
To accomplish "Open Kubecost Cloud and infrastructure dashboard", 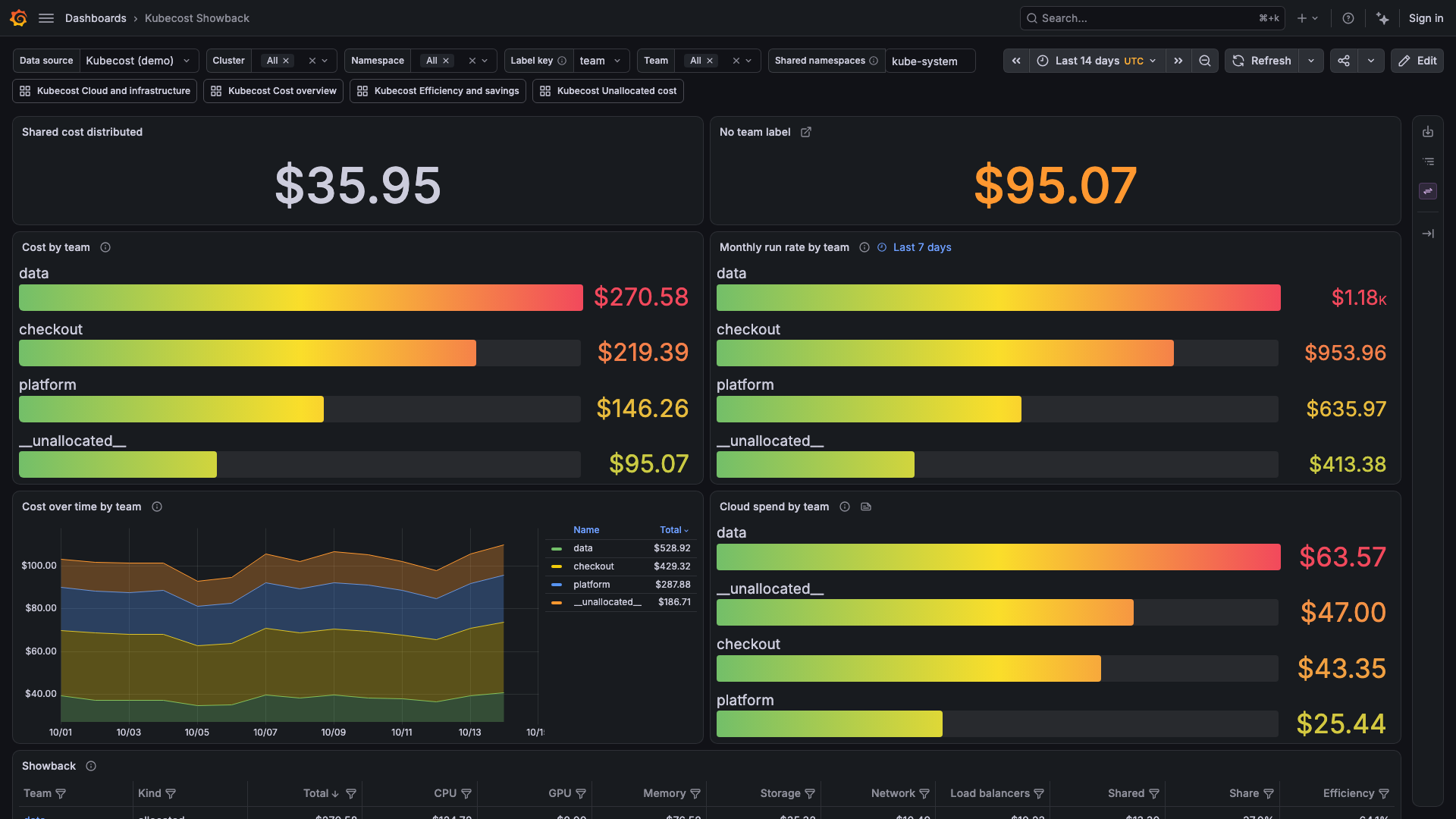I will click(105, 91).
